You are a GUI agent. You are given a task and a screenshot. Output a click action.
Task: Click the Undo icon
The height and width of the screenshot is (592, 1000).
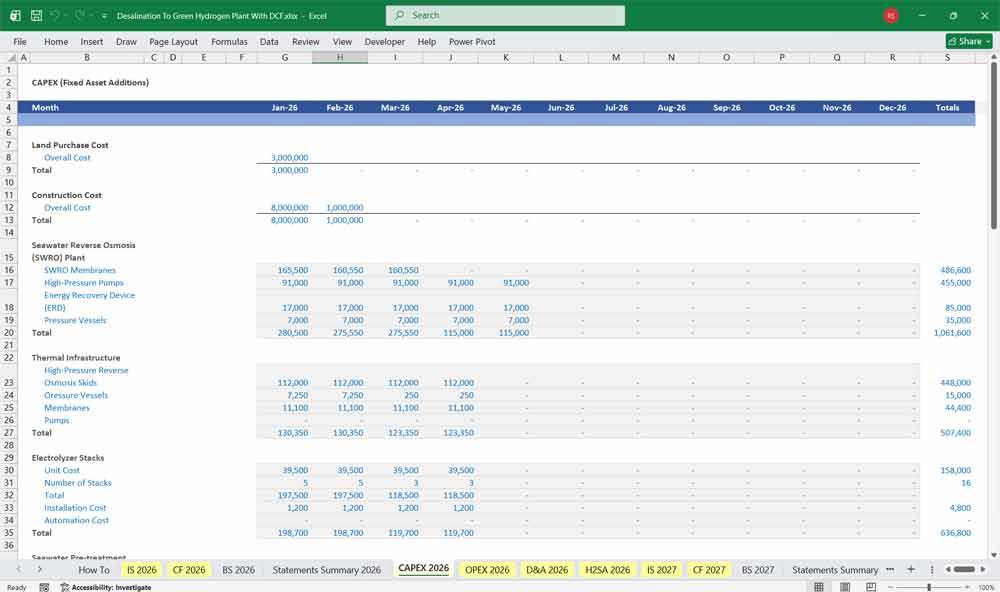[54, 15]
